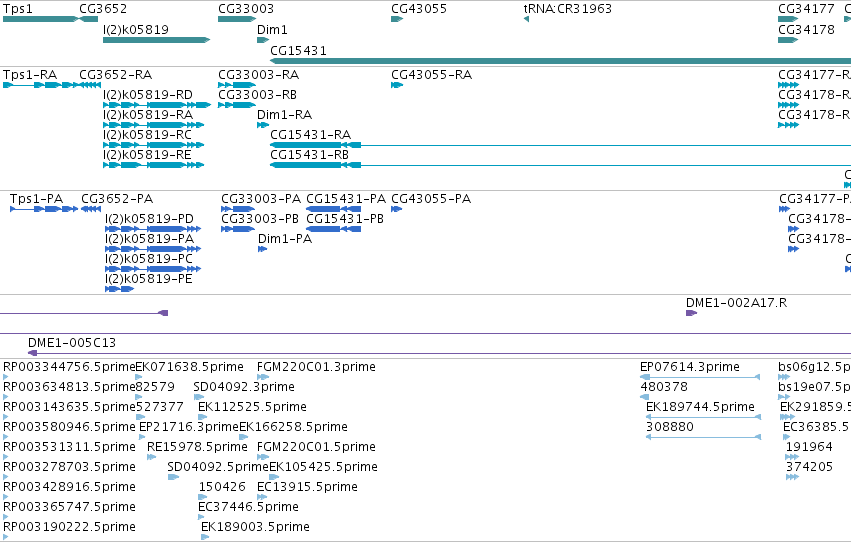Select the CG43055 gene label
The image size is (851, 542).
point(418,9)
